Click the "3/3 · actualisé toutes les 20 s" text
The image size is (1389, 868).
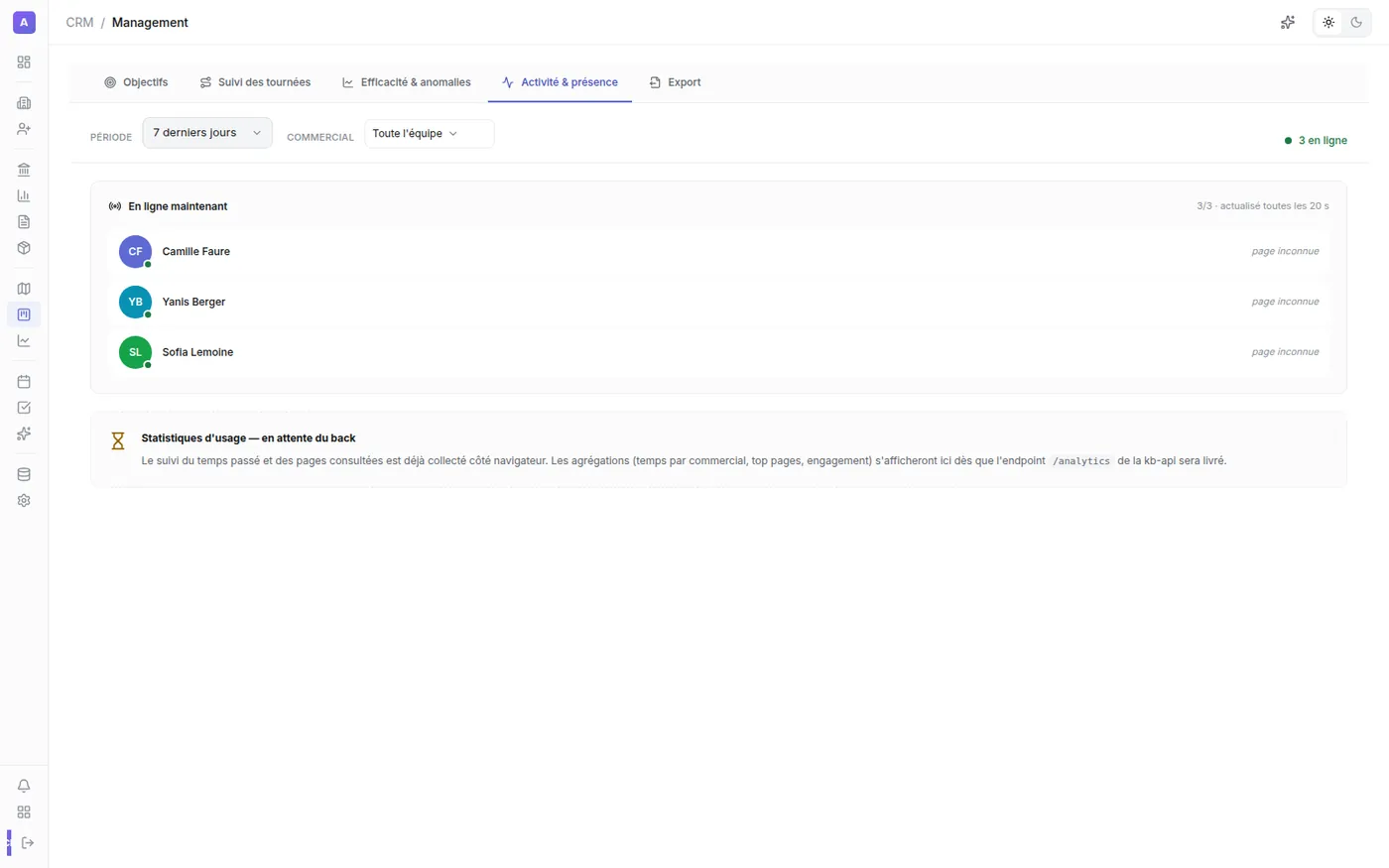pyautogui.click(x=1263, y=206)
